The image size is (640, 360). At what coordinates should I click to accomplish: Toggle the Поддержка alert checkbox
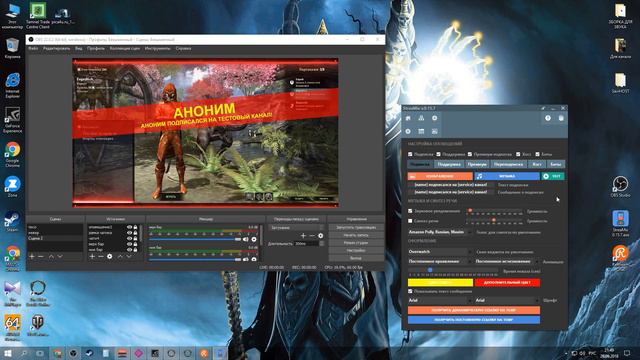click(x=438, y=154)
